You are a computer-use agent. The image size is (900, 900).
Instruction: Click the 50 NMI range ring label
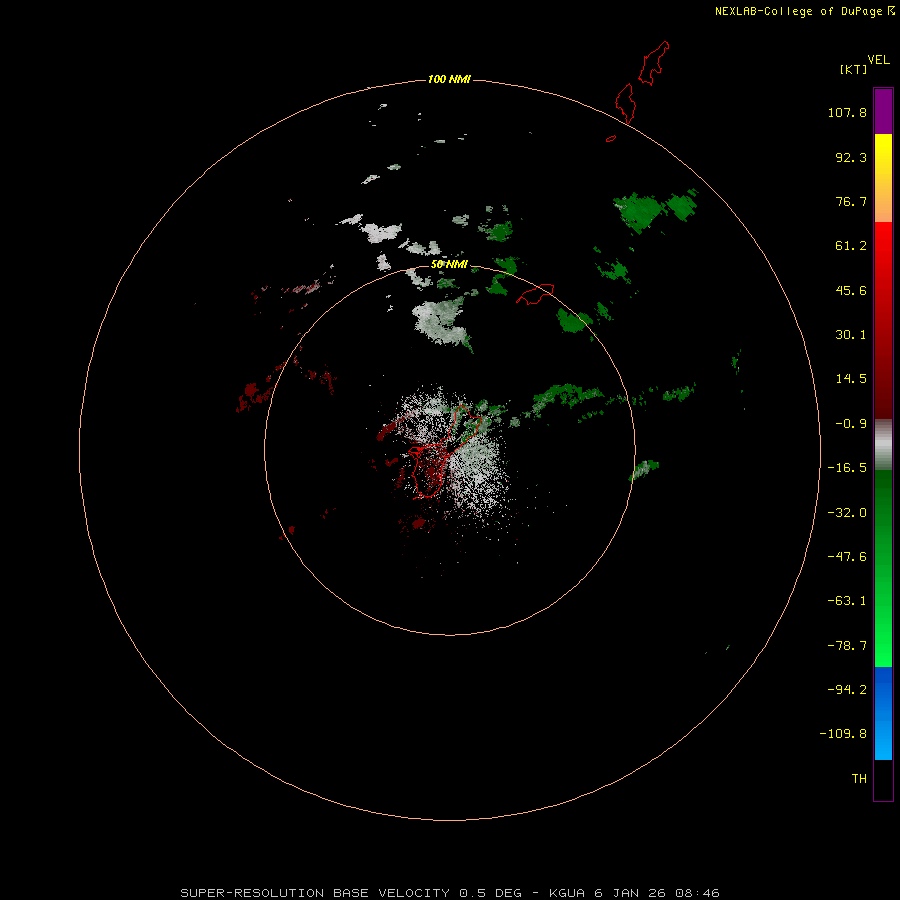tap(449, 264)
